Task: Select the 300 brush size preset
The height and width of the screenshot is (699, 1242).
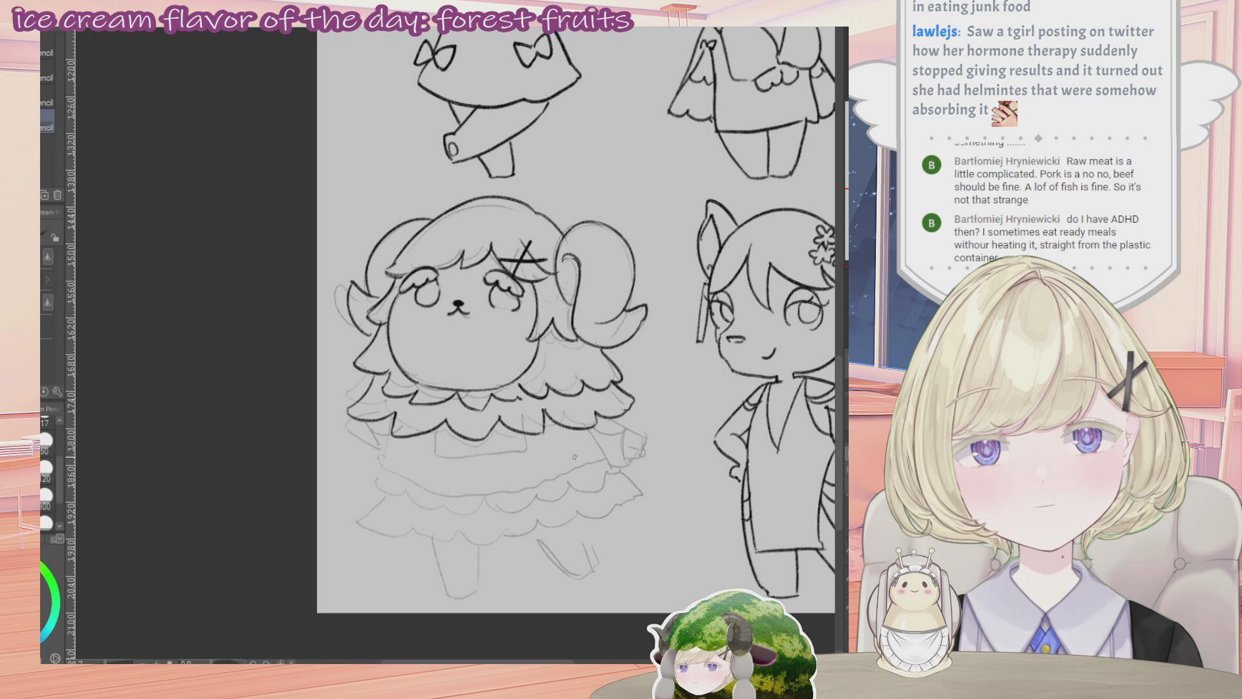Action: [45, 499]
